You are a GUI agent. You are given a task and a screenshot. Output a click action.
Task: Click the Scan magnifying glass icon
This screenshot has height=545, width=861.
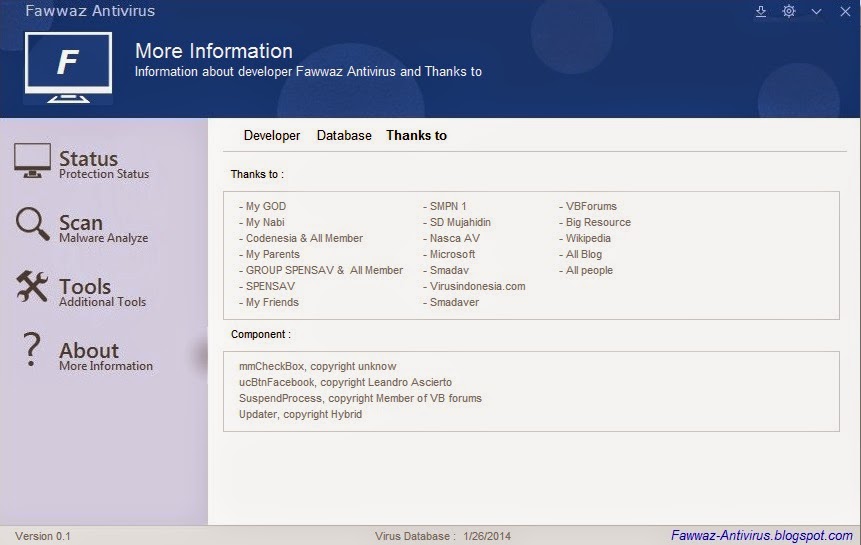pyautogui.click(x=32, y=224)
